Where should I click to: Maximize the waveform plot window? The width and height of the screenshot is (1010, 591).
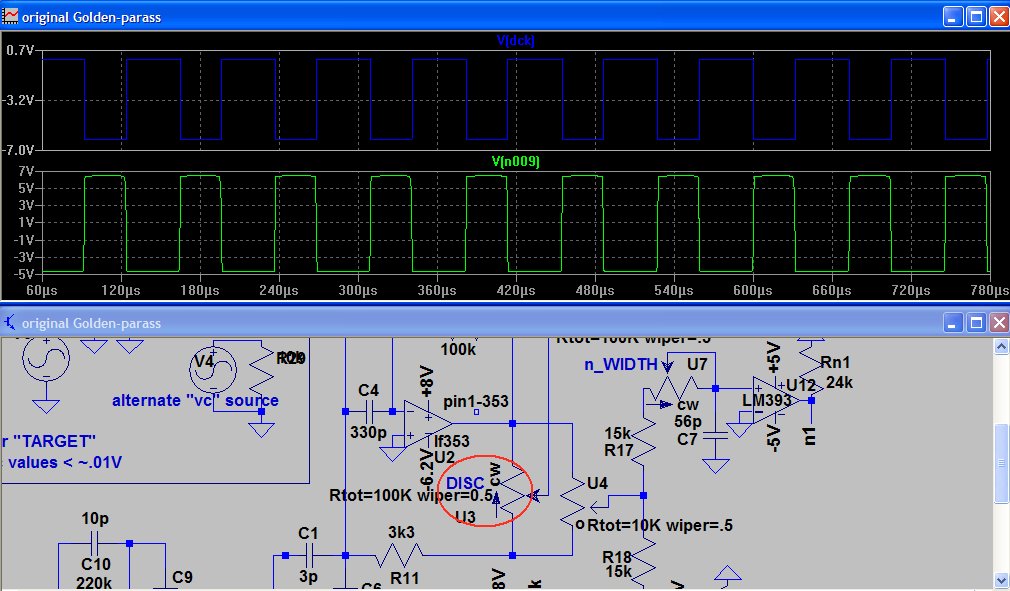pyautogui.click(x=977, y=17)
